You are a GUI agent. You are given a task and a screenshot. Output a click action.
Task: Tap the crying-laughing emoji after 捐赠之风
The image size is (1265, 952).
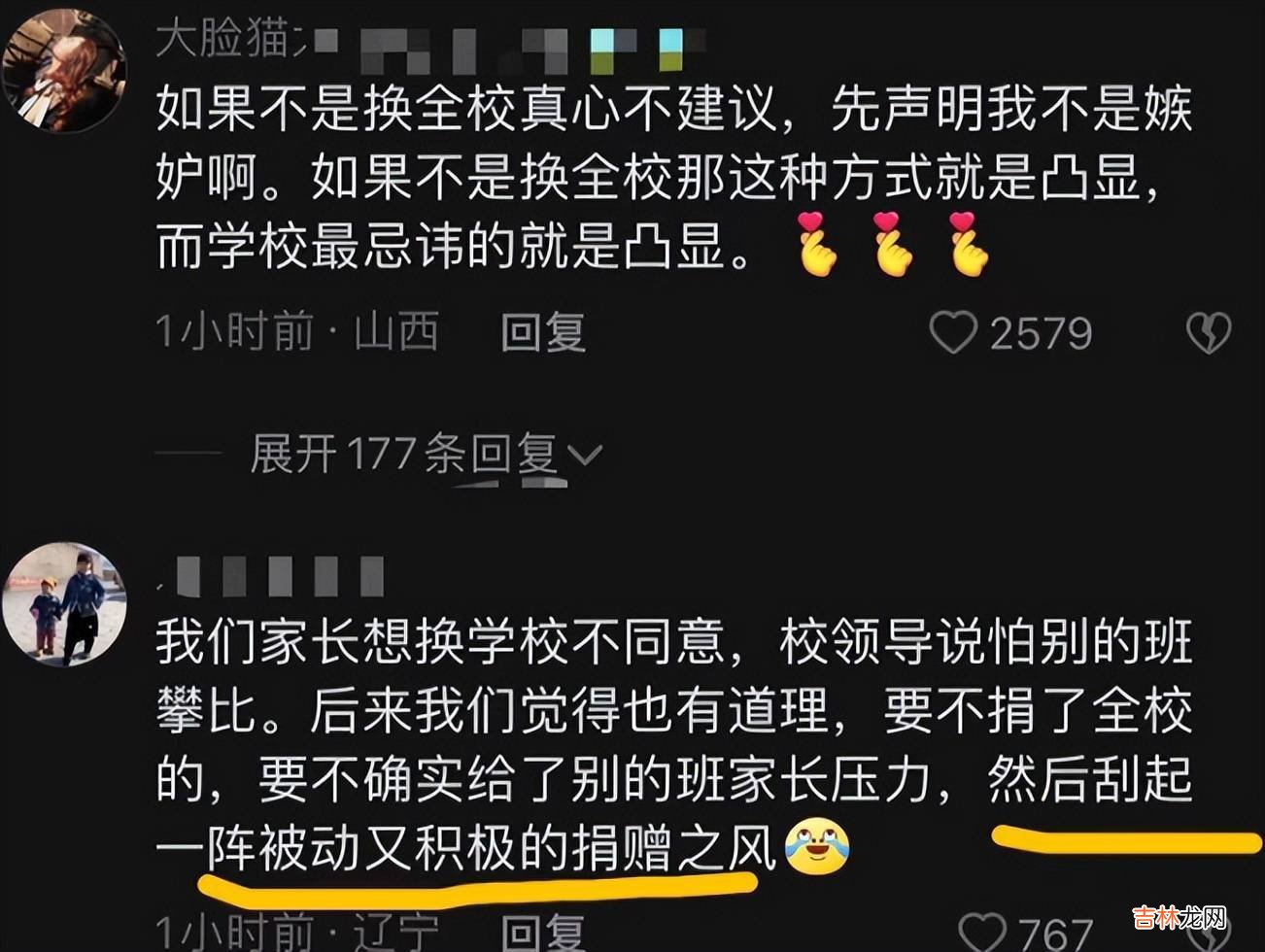point(816,847)
